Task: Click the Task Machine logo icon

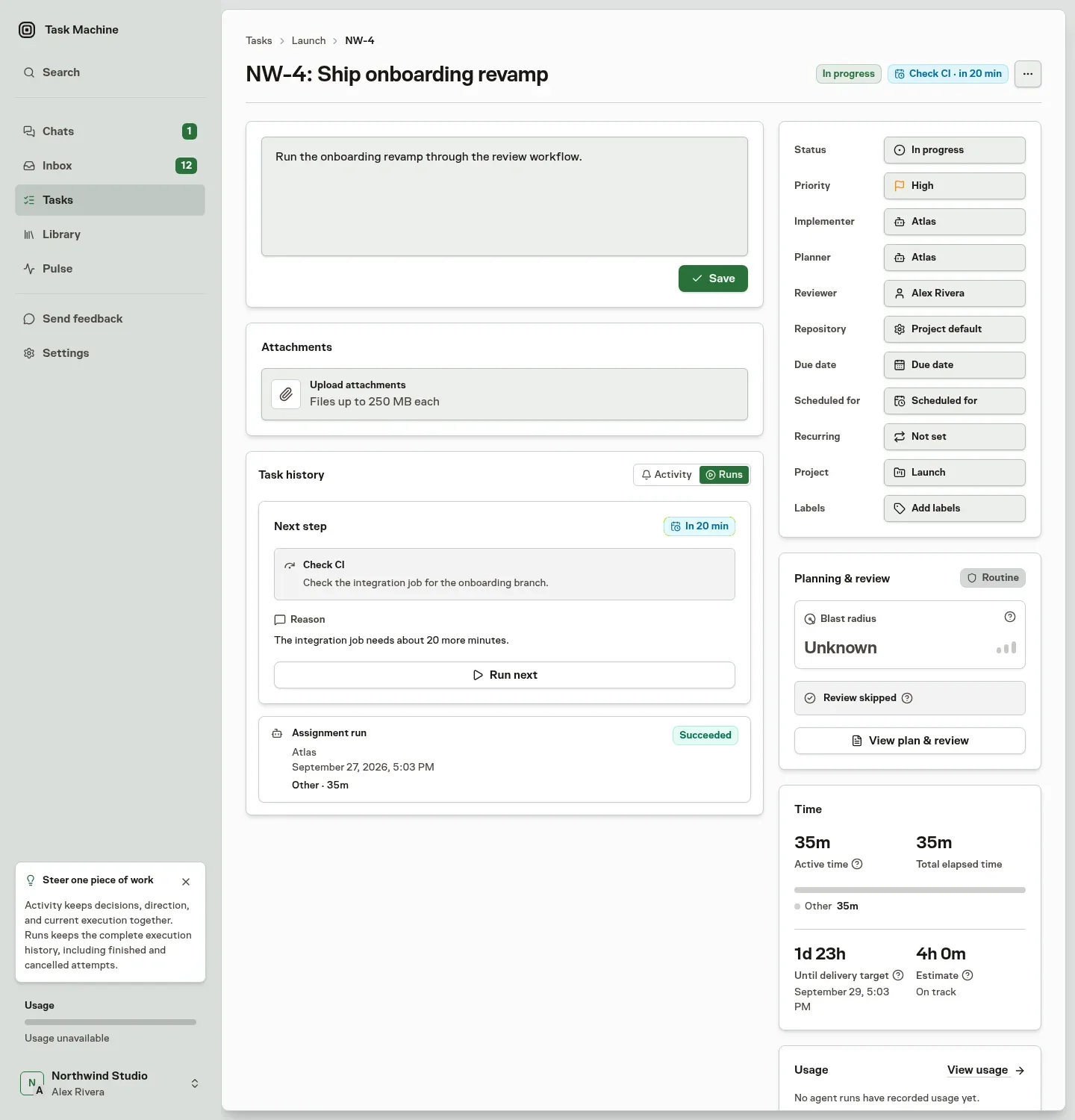Action: coord(27,30)
